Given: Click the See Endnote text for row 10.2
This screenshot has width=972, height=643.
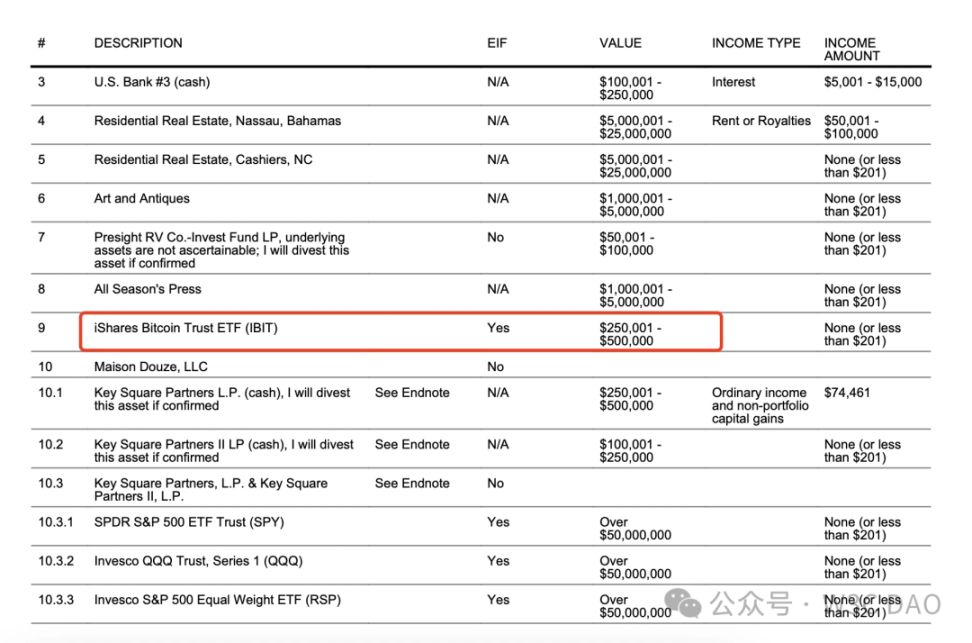Looking at the screenshot, I should point(412,444).
